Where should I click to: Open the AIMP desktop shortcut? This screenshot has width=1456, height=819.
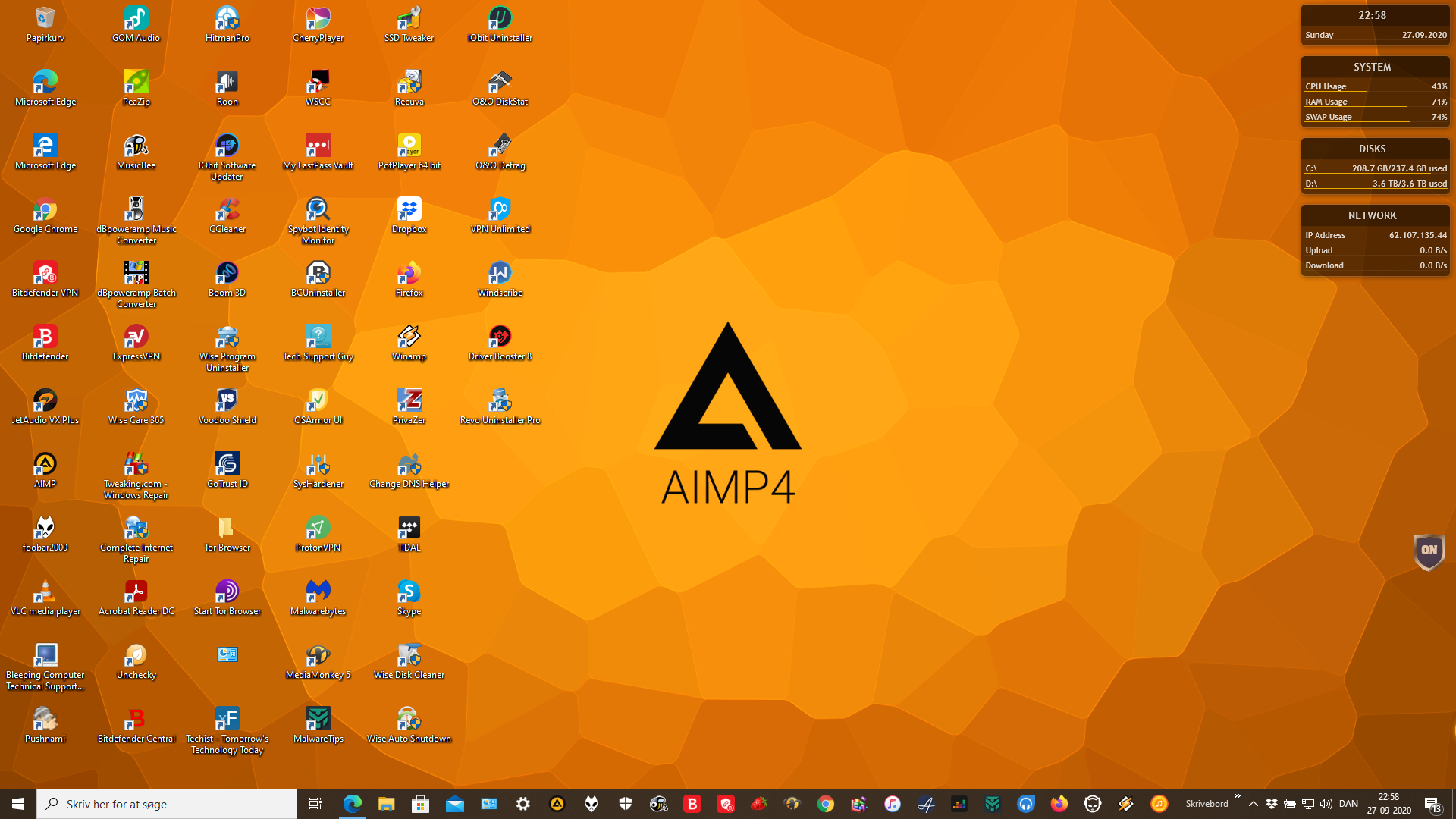coord(45,464)
